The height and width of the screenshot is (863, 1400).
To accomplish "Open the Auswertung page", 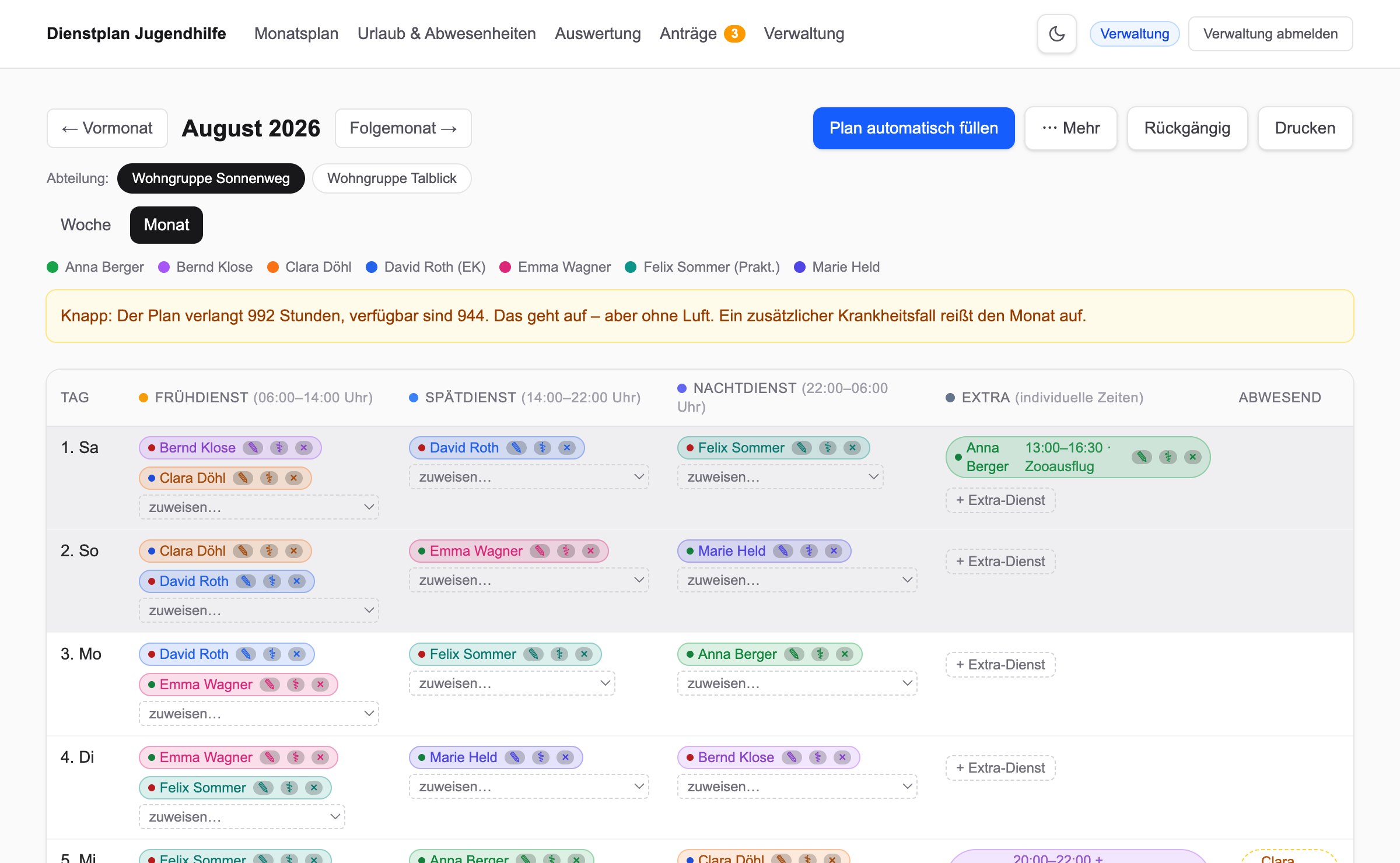I will 598,34.
